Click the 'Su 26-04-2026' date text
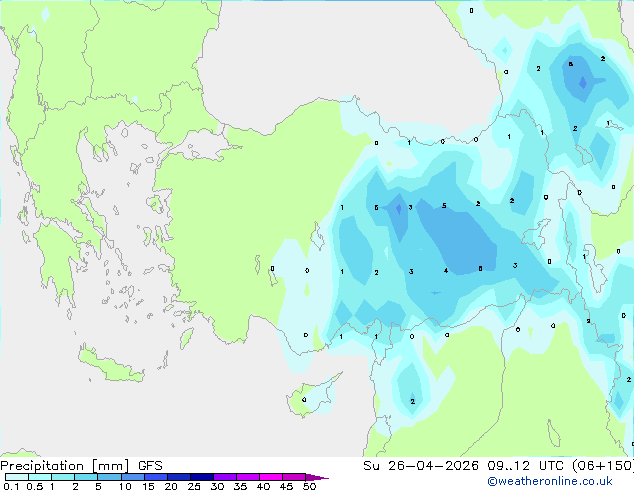This screenshot has height=490, width=634. [x=421, y=466]
